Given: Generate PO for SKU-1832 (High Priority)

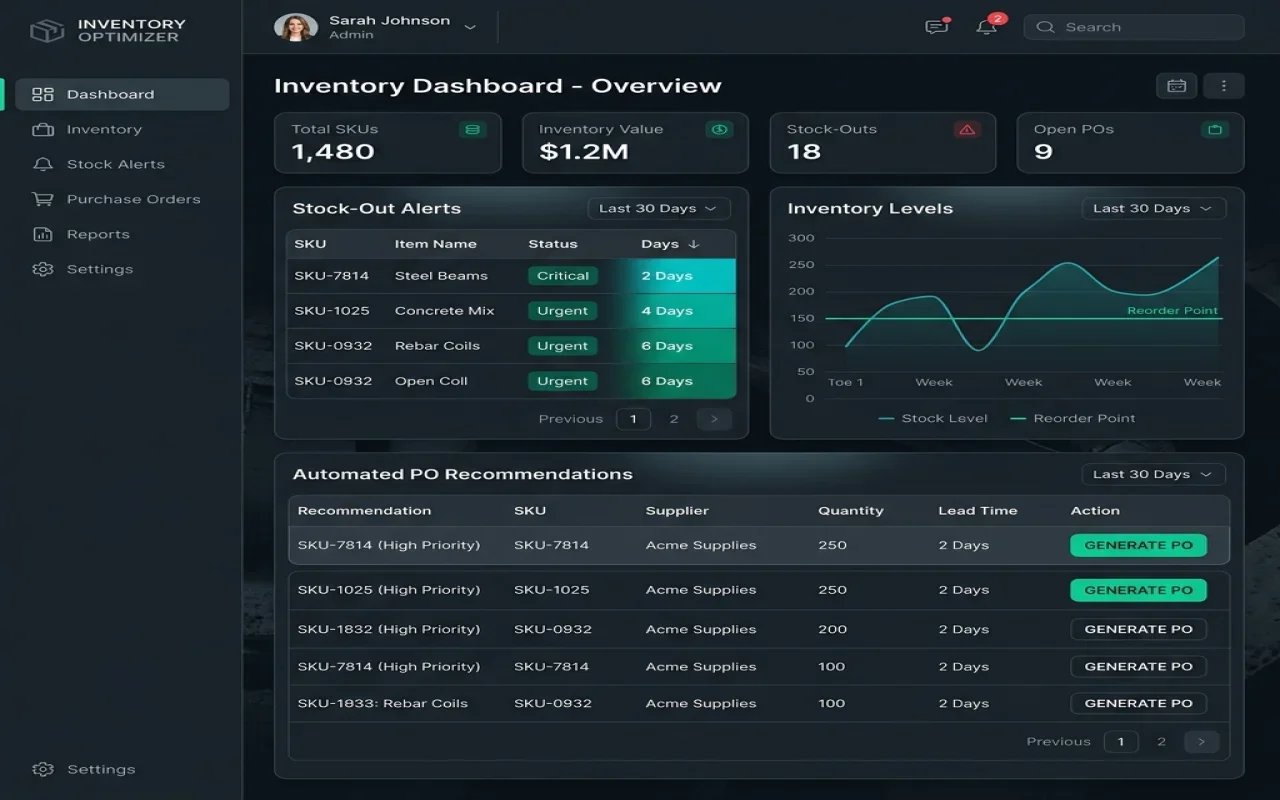Looking at the screenshot, I should [x=1138, y=630].
